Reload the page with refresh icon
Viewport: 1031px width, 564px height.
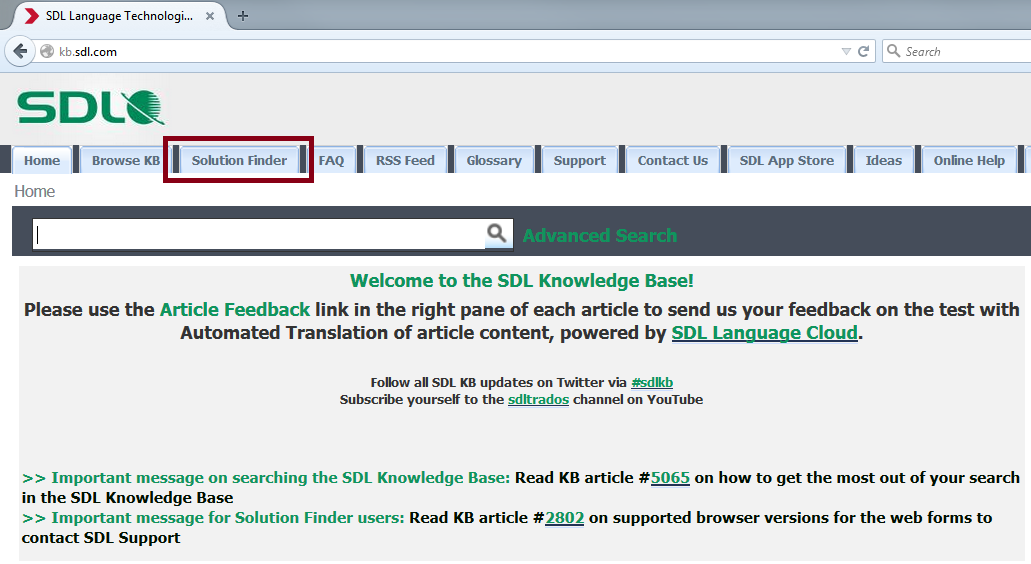pyautogui.click(x=863, y=51)
